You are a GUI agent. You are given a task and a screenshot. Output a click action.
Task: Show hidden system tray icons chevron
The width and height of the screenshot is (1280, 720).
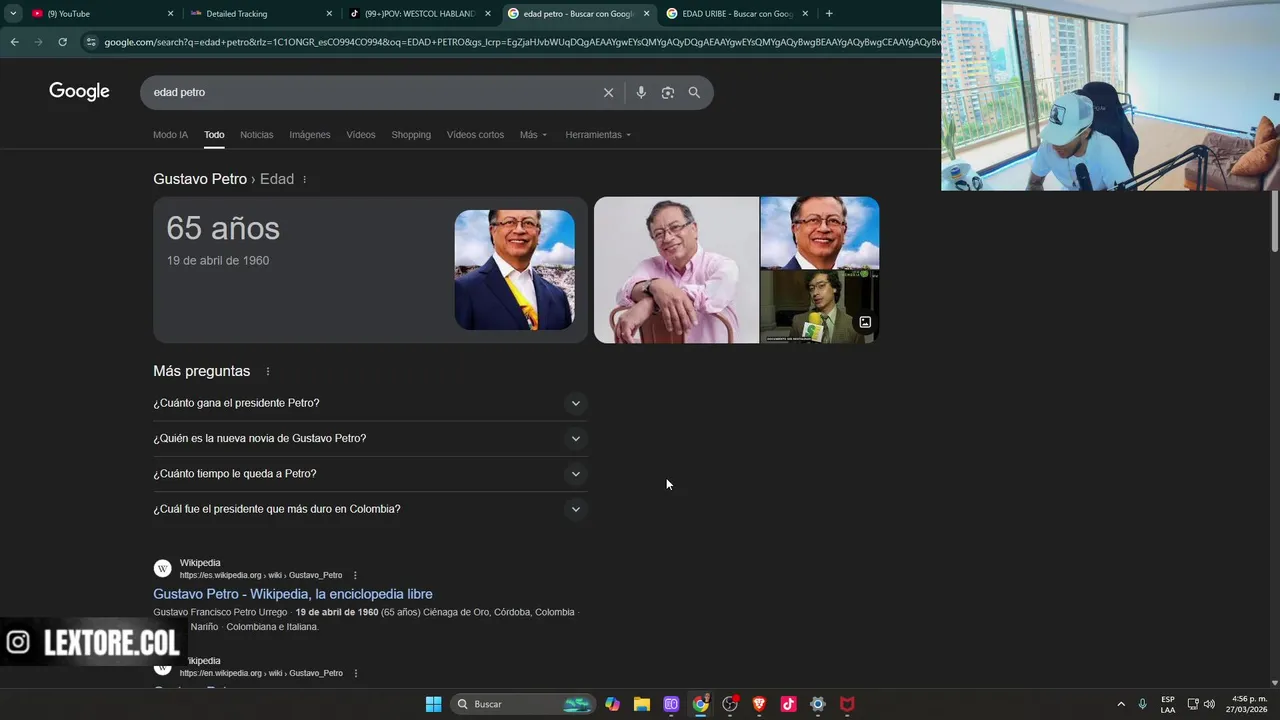1120,704
